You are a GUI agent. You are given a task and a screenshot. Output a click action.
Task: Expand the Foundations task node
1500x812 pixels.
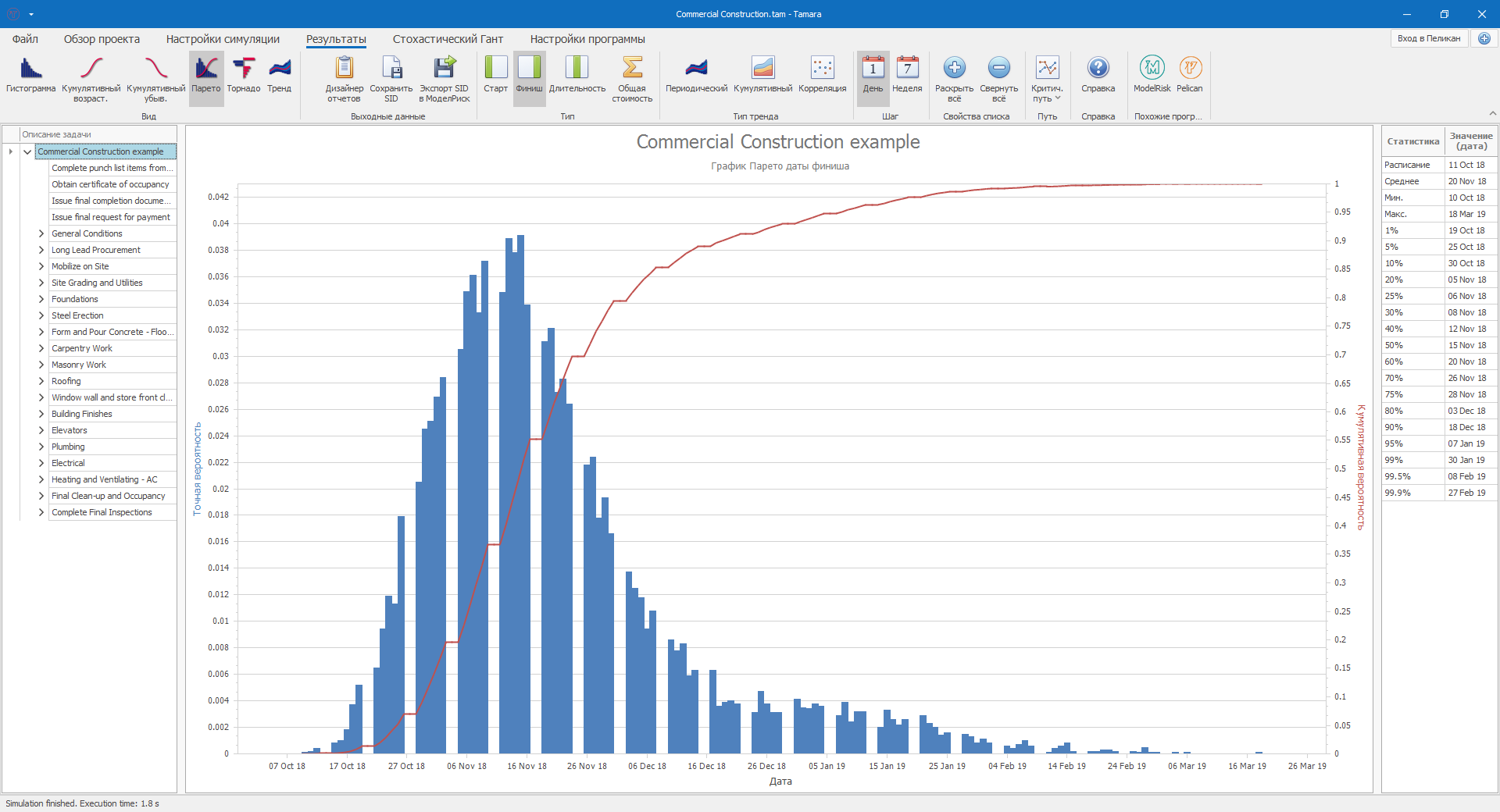coord(41,299)
